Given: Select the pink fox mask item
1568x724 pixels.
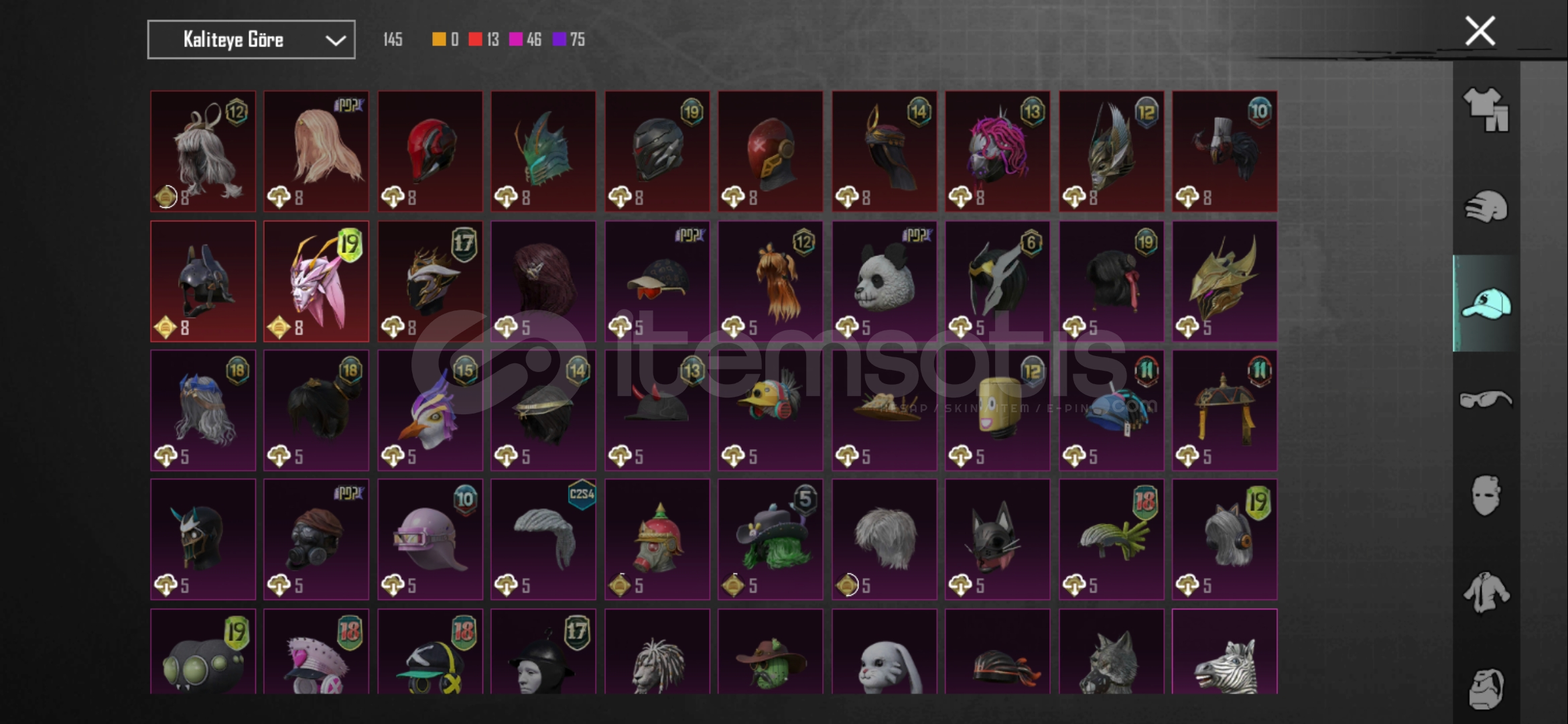Looking at the screenshot, I should [x=316, y=282].
